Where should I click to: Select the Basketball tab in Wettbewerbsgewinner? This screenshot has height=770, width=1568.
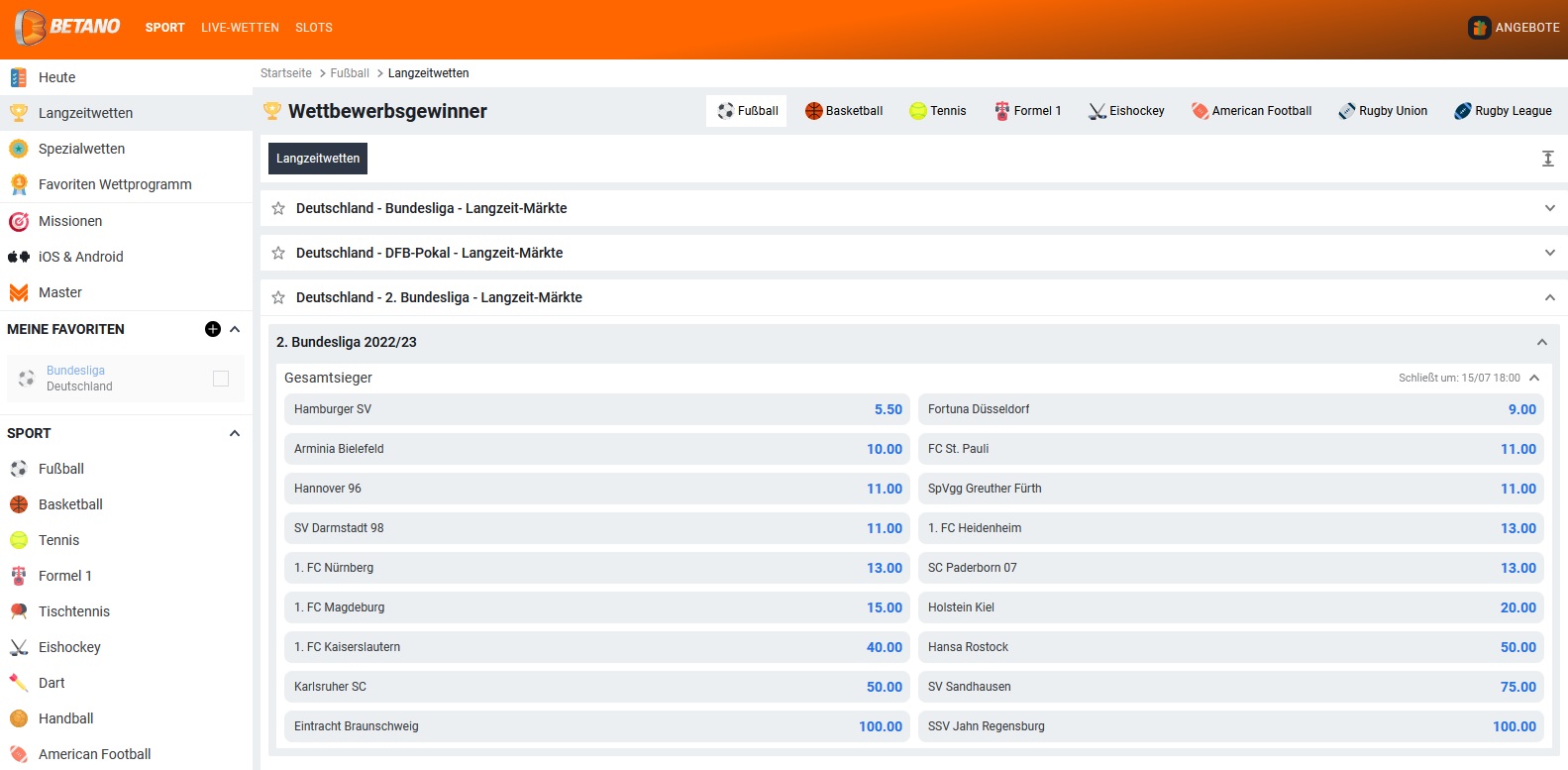click(844, 111)
